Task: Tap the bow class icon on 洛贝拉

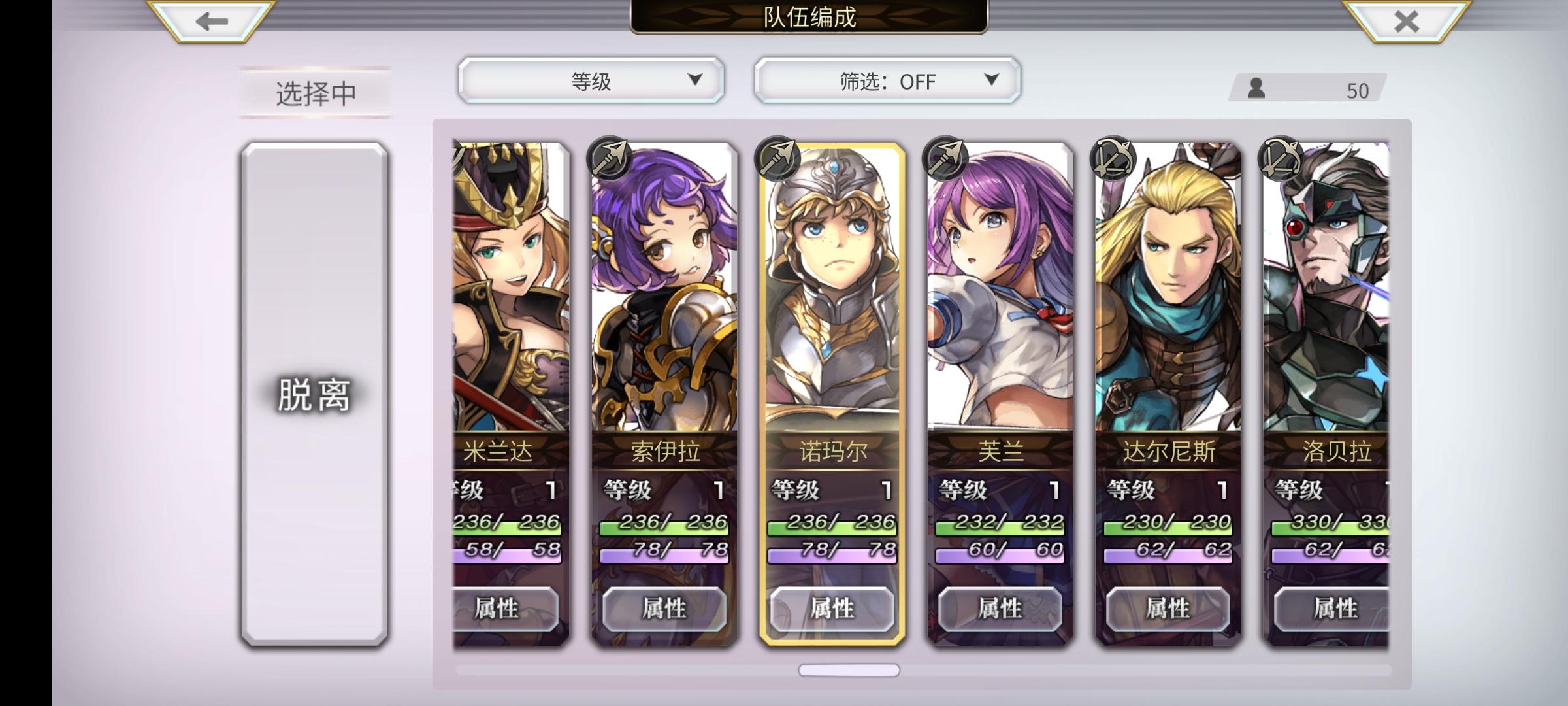Action: point(1281,158)
